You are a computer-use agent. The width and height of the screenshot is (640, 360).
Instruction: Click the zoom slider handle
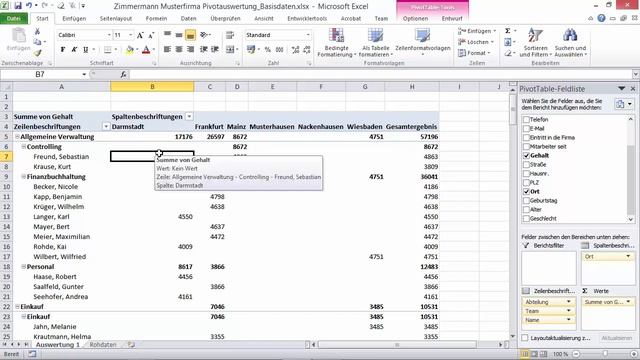tap(605, 354)
